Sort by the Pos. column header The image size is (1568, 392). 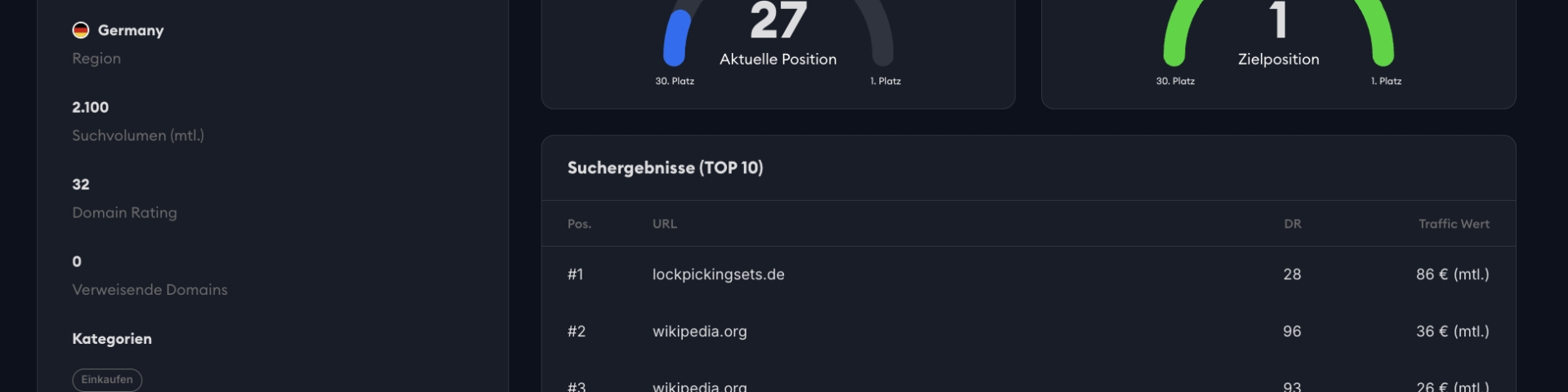pyautogui.click(x=579, y=224)
